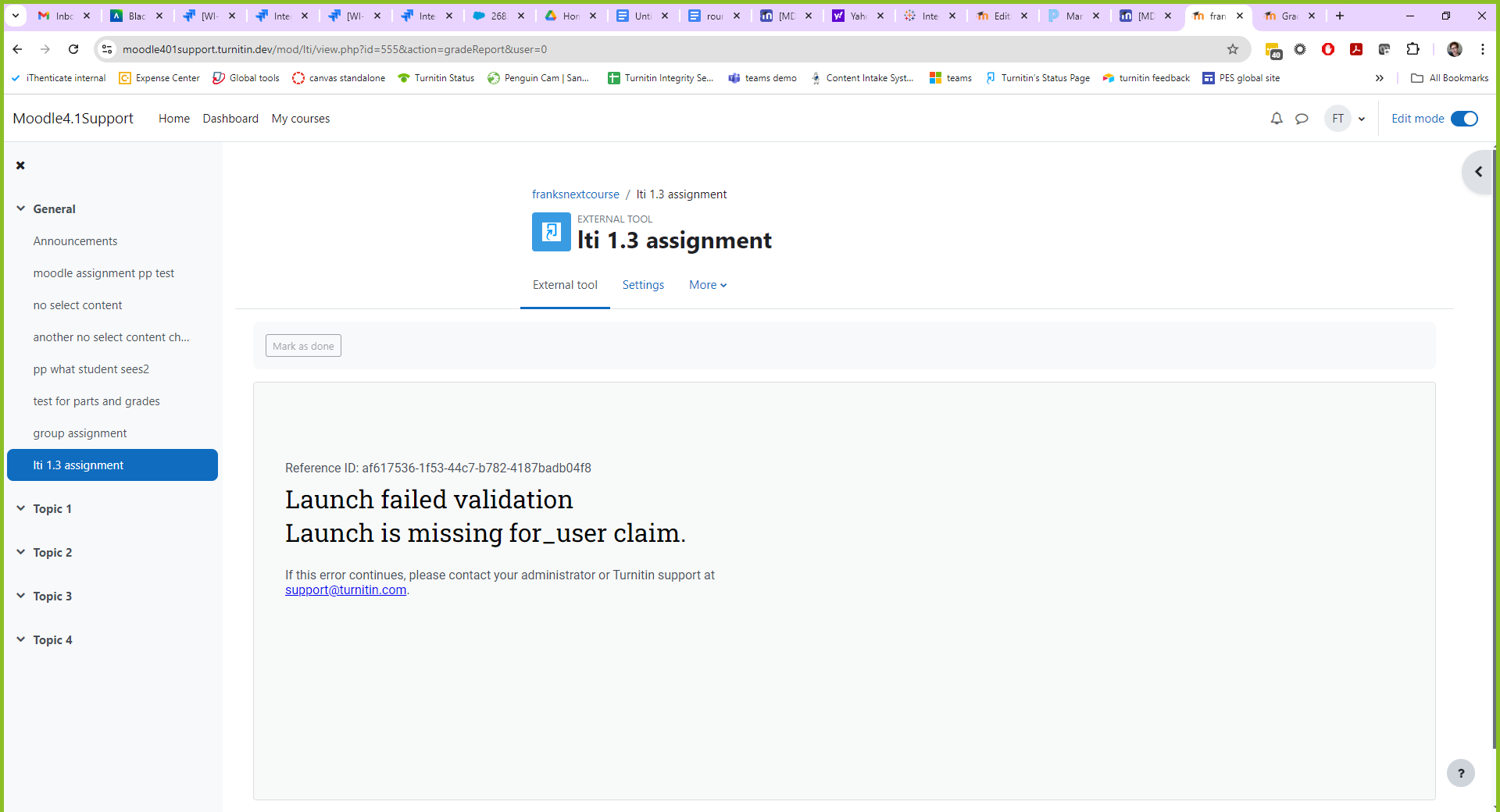Viewport: 1500px width, 812px height.
Task: Show more bookmarks with double chevron
Action: (x=1380, y=78)
